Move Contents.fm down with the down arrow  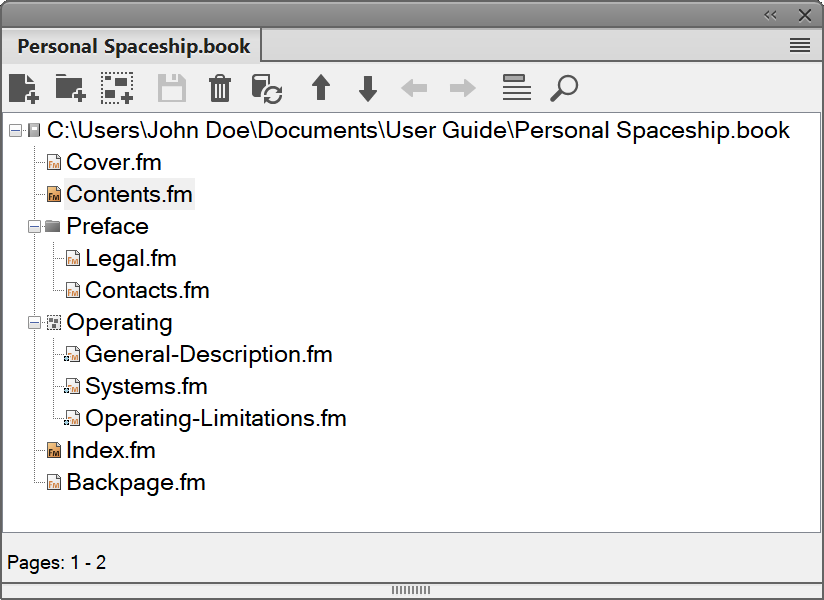point(367,88)
